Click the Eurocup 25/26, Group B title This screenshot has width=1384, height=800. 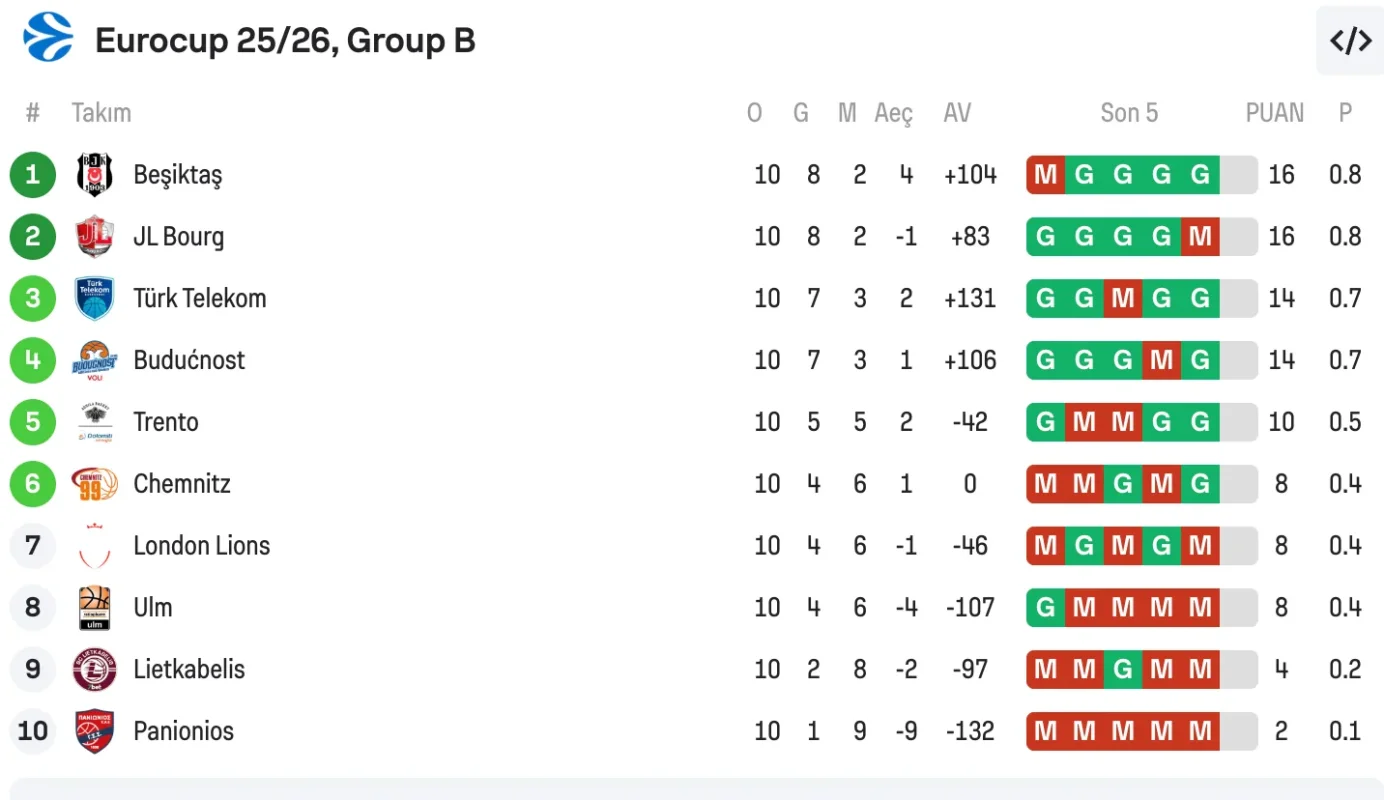click(x=285, y=41)
